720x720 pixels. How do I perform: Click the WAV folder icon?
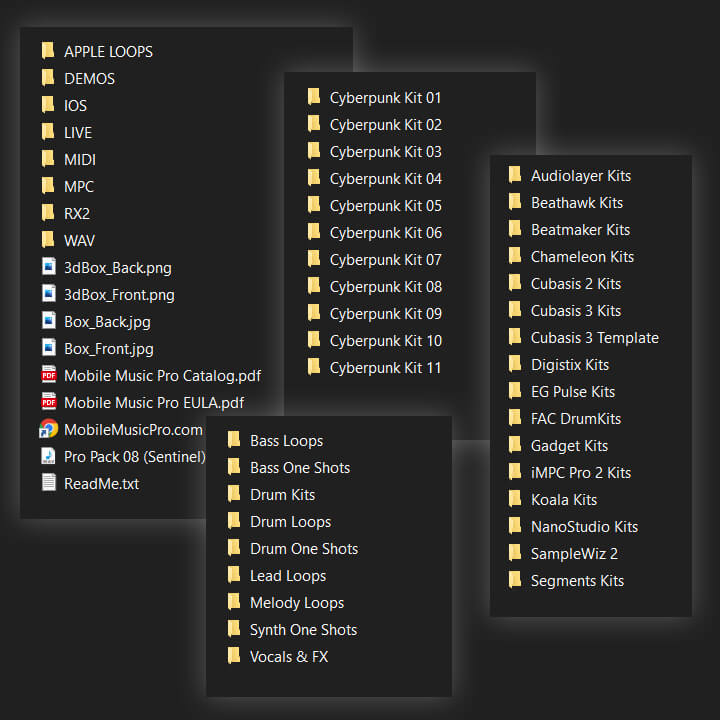click(x=48, y=240)
